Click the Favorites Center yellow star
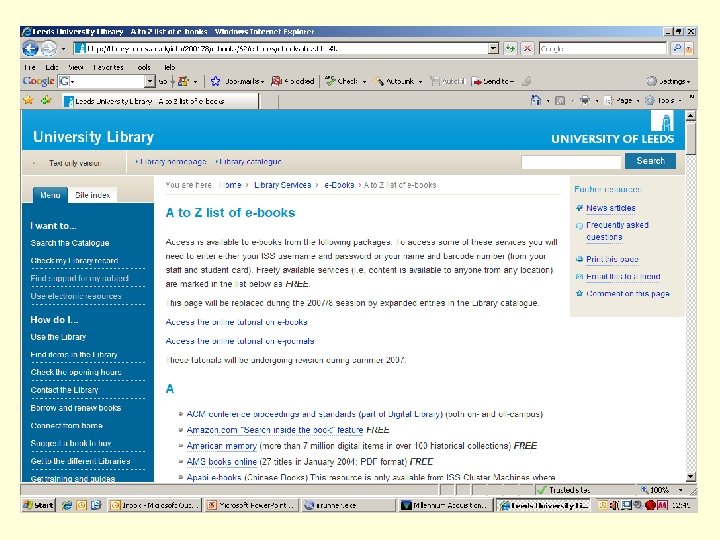The height and width of the screenshot is (540, 720). click(x=28, y=100)
